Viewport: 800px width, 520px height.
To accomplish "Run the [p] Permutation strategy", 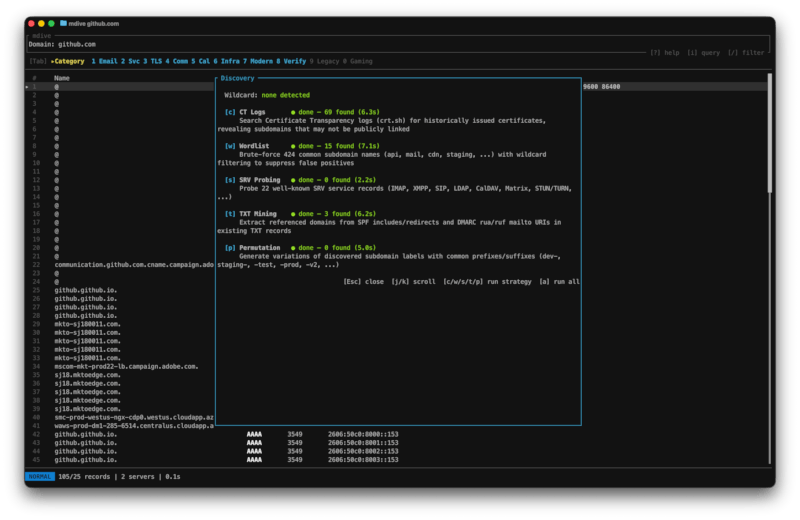I will (x=253, y=248).
